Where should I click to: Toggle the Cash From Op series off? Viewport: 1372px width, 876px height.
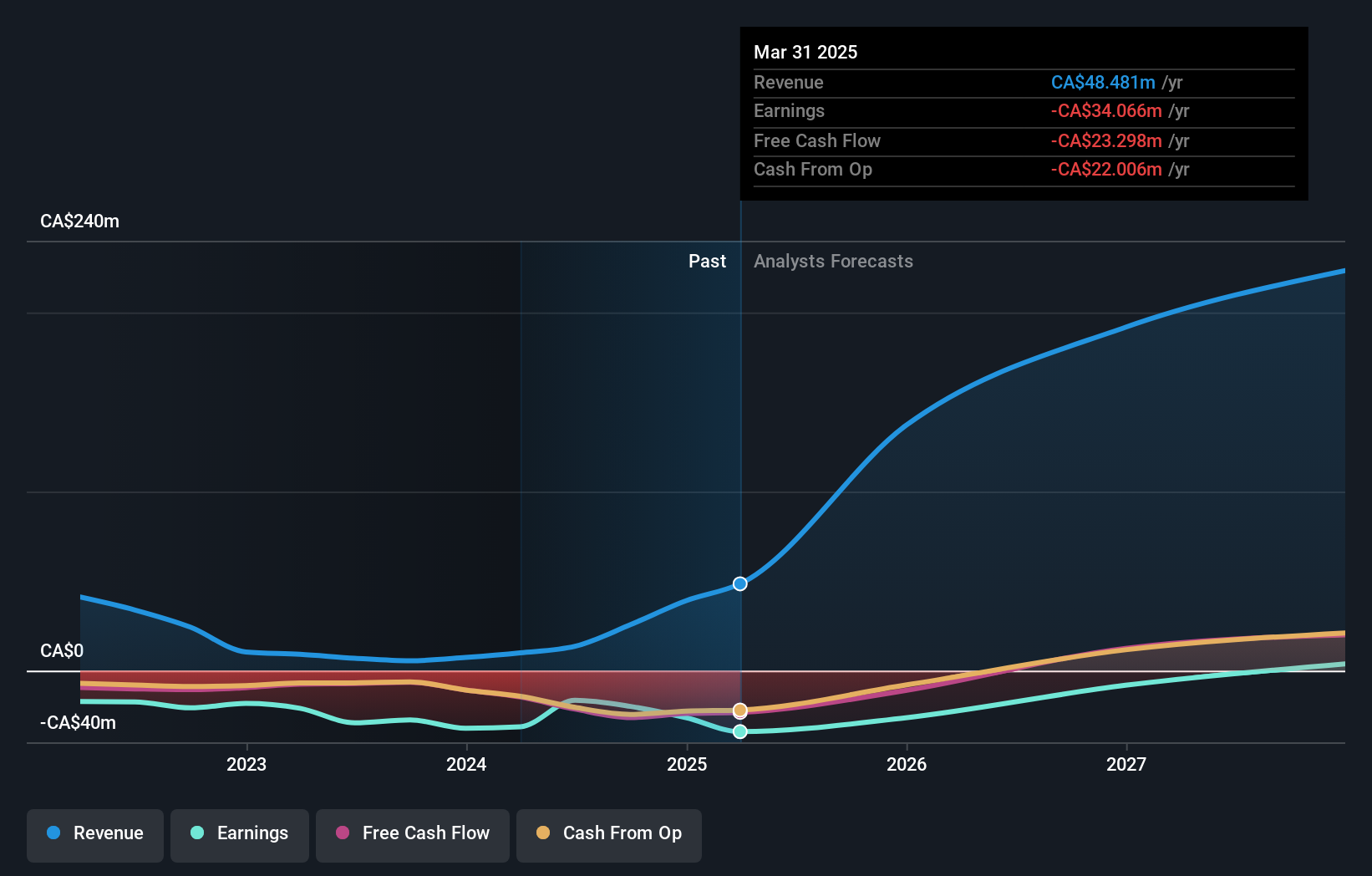(609, 833)
